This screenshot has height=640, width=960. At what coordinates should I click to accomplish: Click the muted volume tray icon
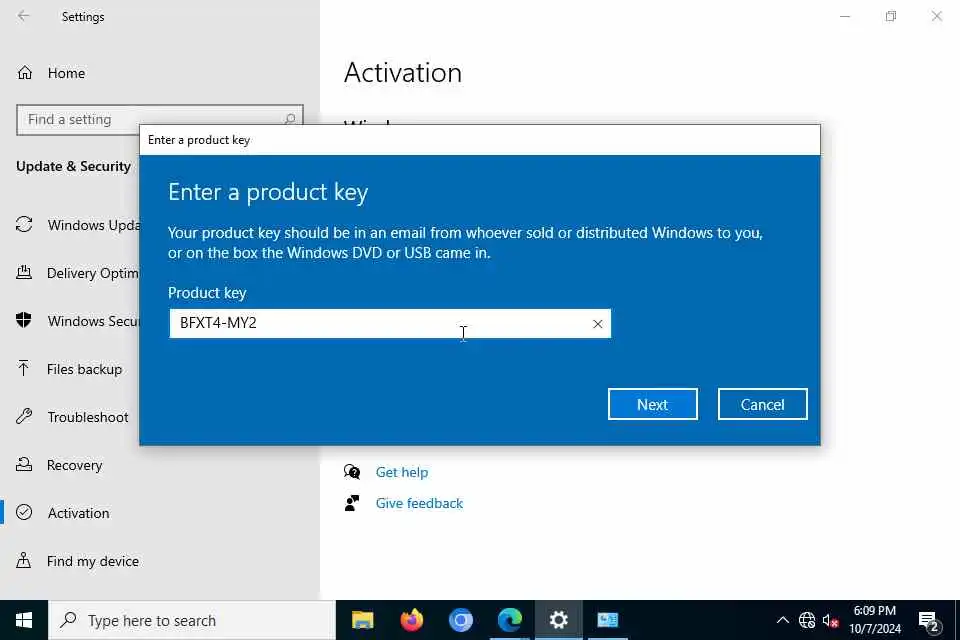830,620
